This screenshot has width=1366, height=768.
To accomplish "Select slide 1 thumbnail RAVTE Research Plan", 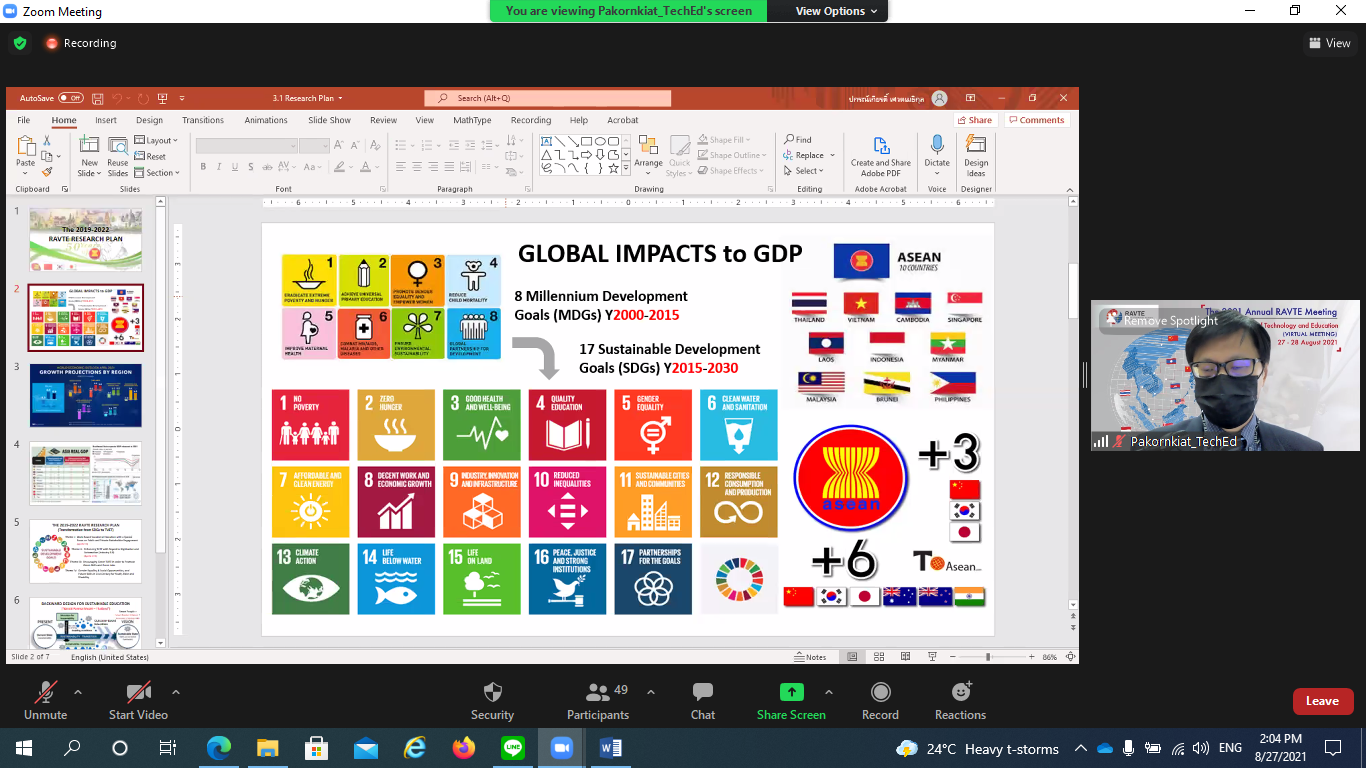I will pos(85,240).
